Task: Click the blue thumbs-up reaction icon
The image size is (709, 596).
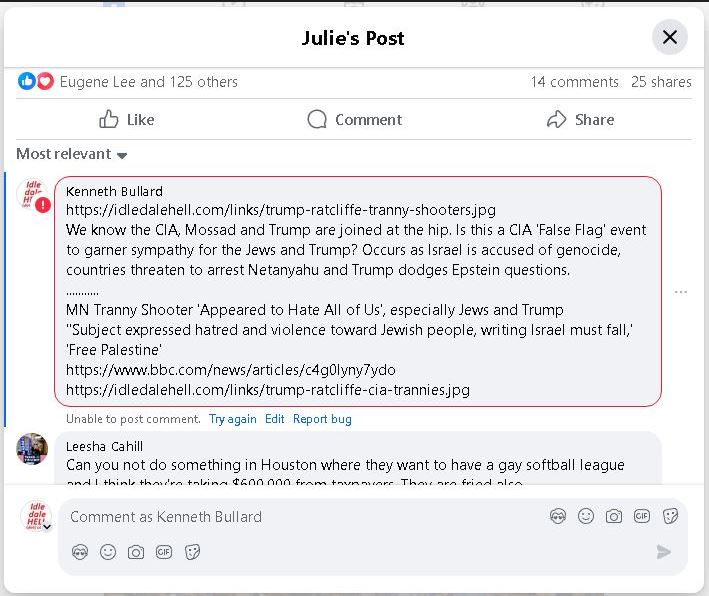Action: (27, 82)
